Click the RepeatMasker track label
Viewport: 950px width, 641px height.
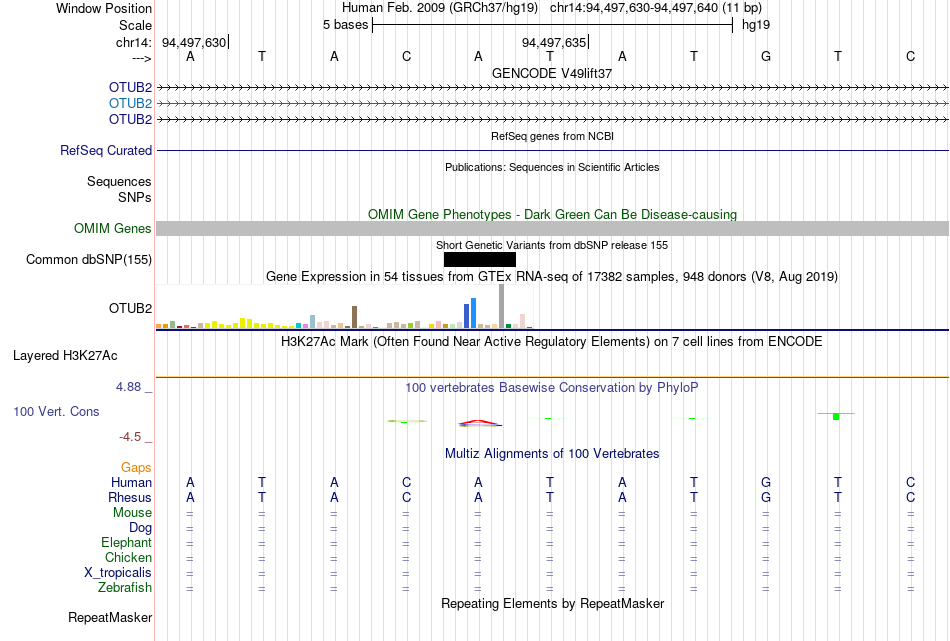pos(110,618)
